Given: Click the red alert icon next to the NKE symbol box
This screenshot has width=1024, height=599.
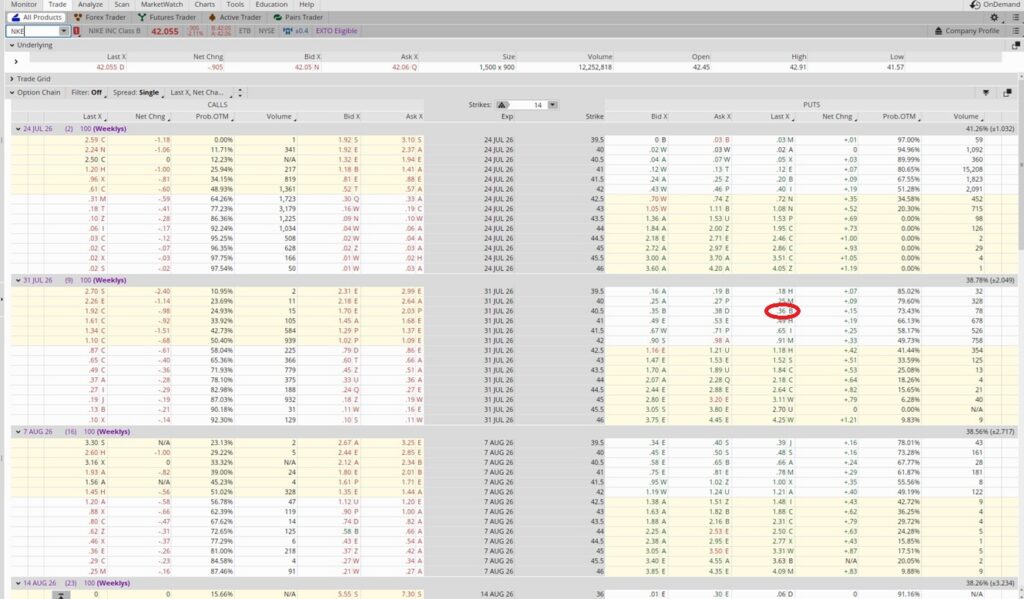Looking at the screenshot, I should click(x=76, y=31).
